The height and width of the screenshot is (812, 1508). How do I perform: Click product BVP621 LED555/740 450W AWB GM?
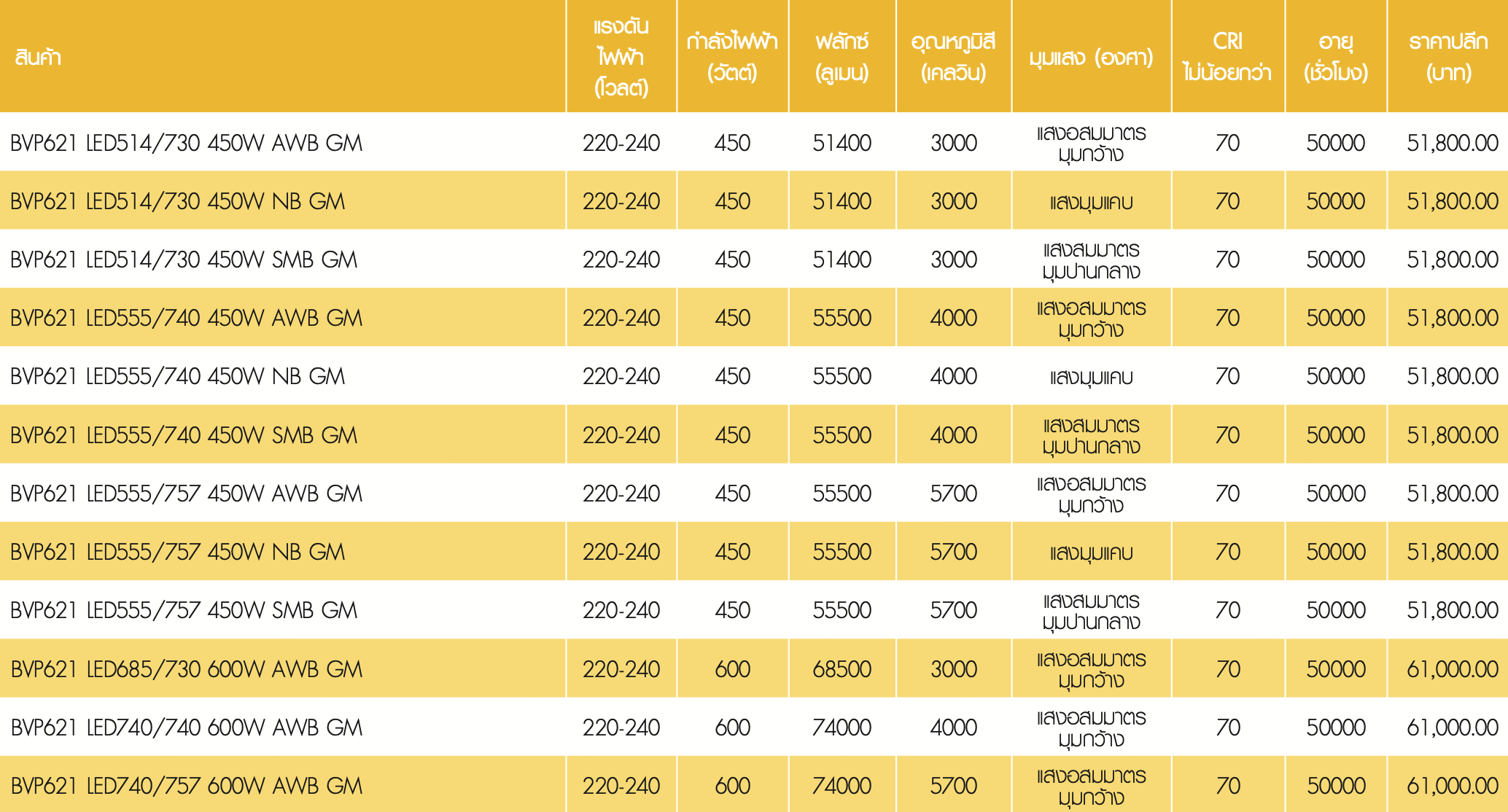pyautogui.click(x=187, y=318)
